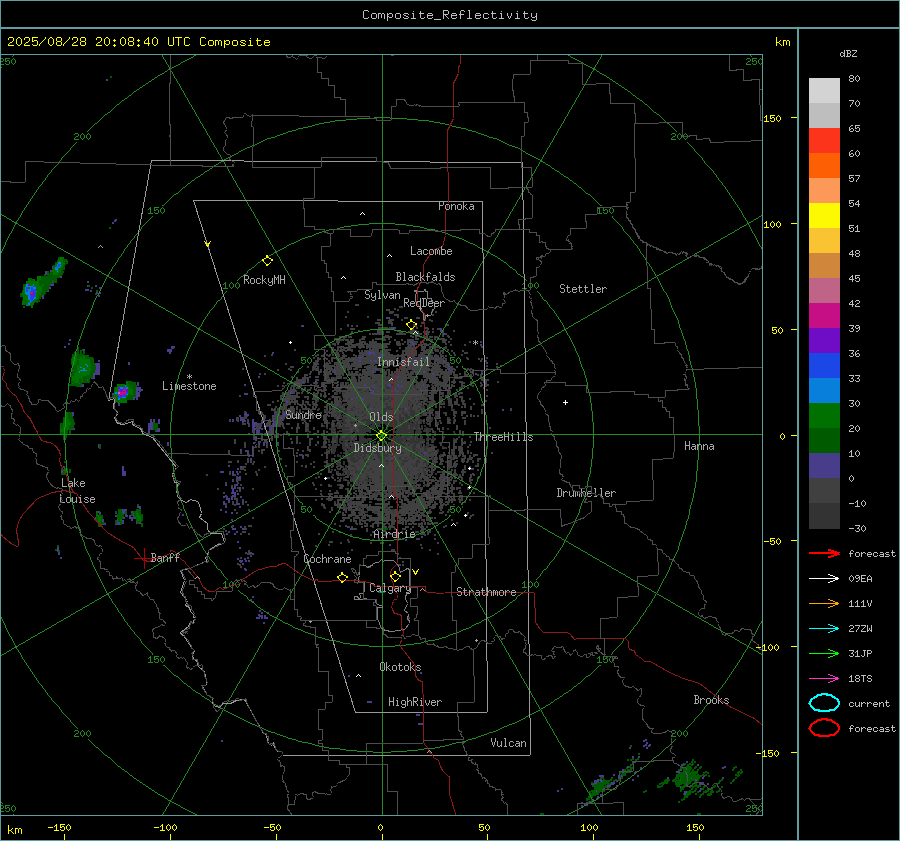Viewport: 900px width, 841px height.
Task: Click the yellow diamond marker near RedDeer
Action: (411, 325)
